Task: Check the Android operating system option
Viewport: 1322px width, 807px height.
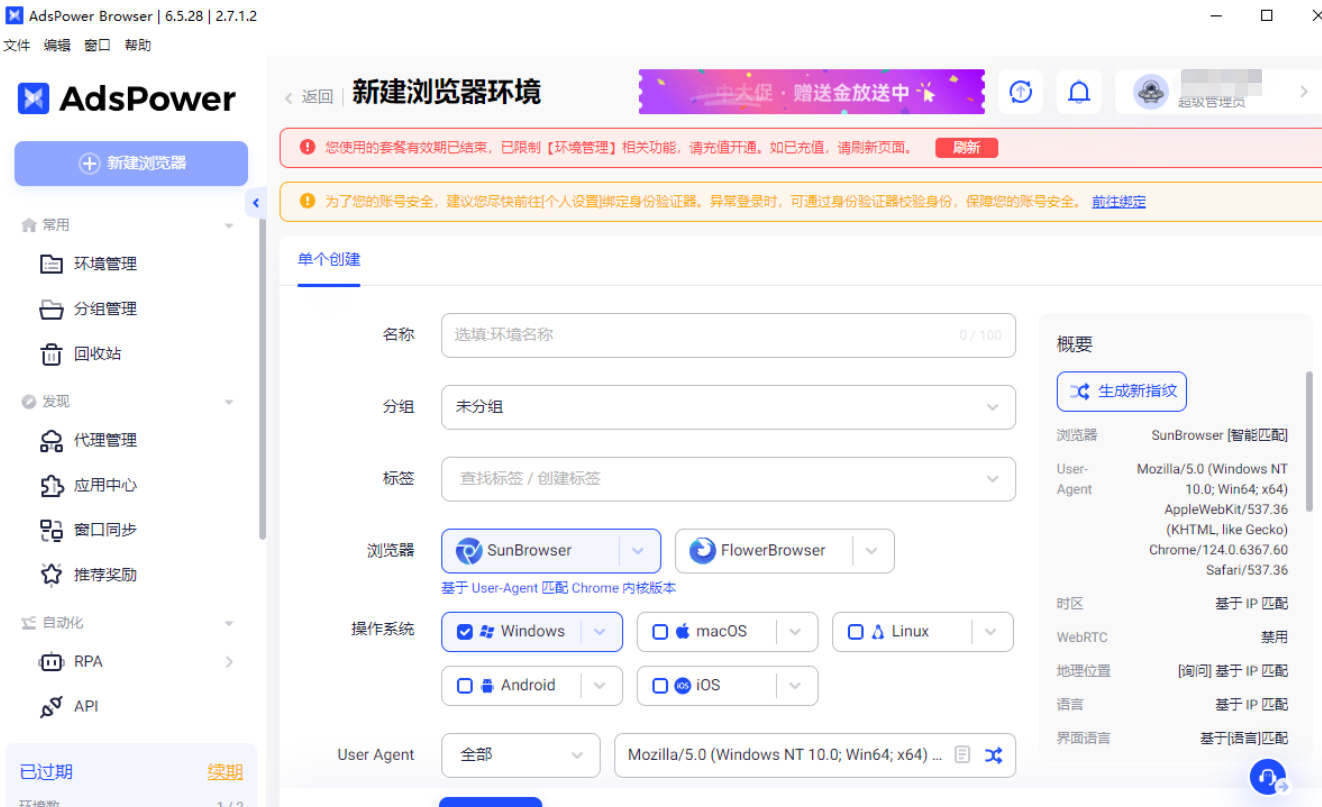Action: coord(464,685)
